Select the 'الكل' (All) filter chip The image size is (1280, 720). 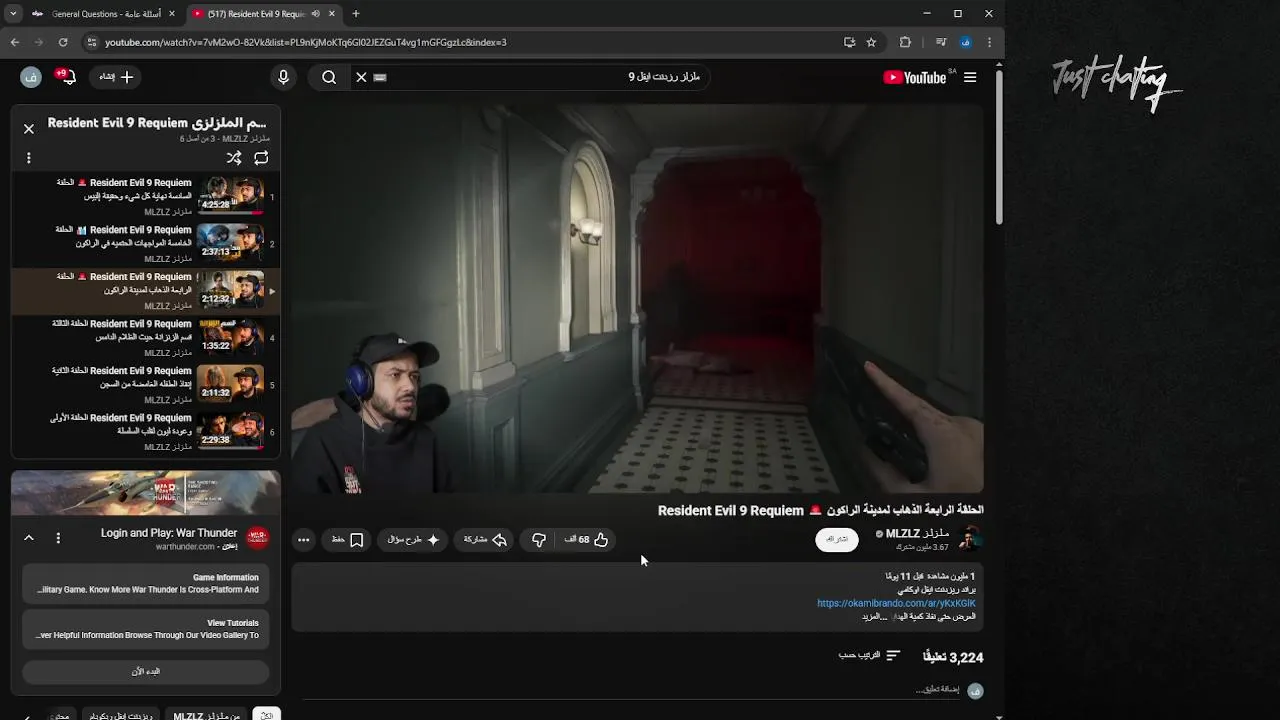(x=266, y=715)
